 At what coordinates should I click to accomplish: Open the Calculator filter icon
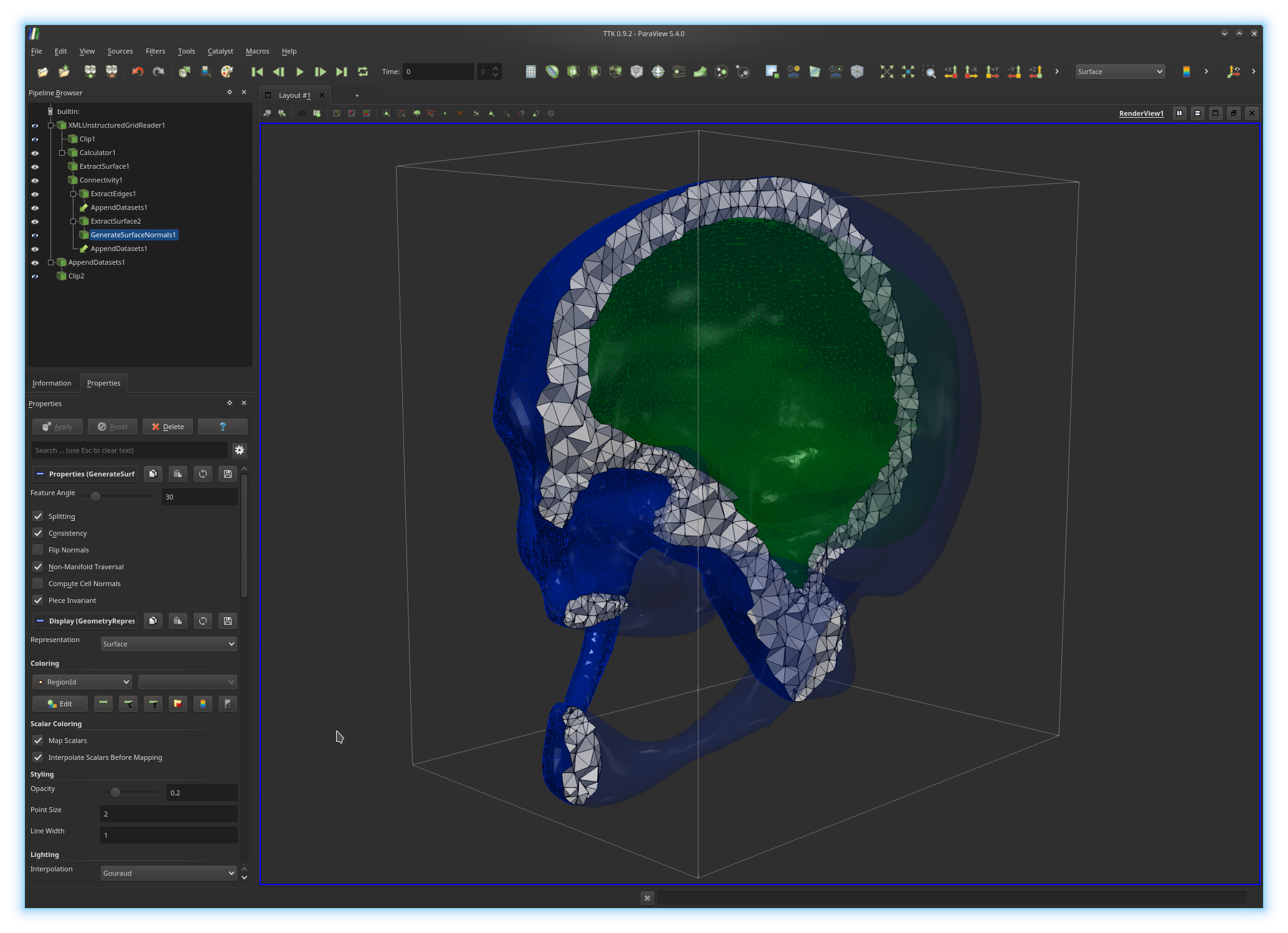[x=531, y=72]
